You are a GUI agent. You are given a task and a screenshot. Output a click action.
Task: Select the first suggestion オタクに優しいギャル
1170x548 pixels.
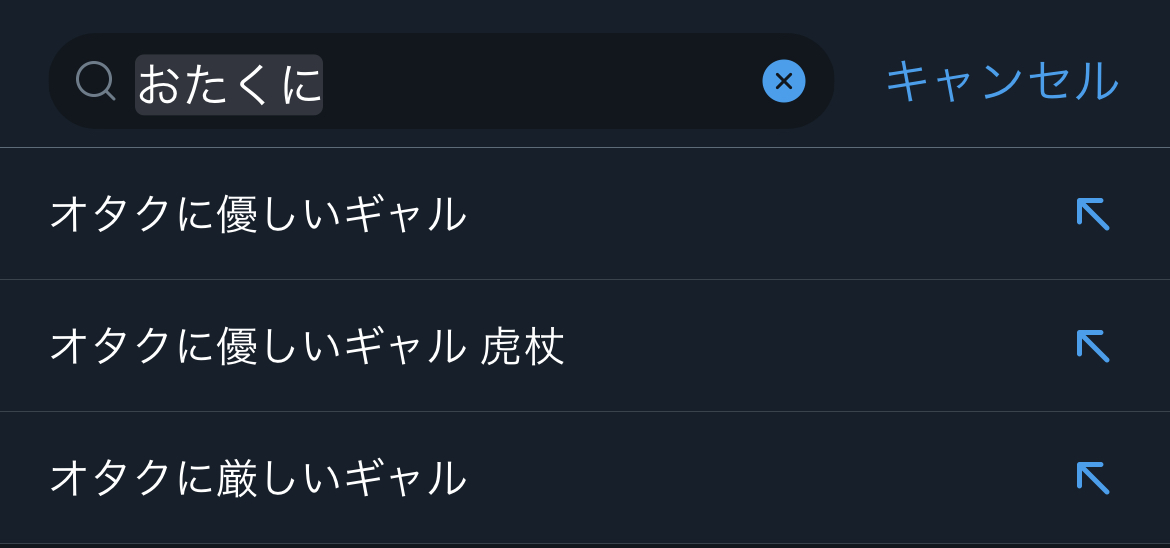click(x=258, y=214)
